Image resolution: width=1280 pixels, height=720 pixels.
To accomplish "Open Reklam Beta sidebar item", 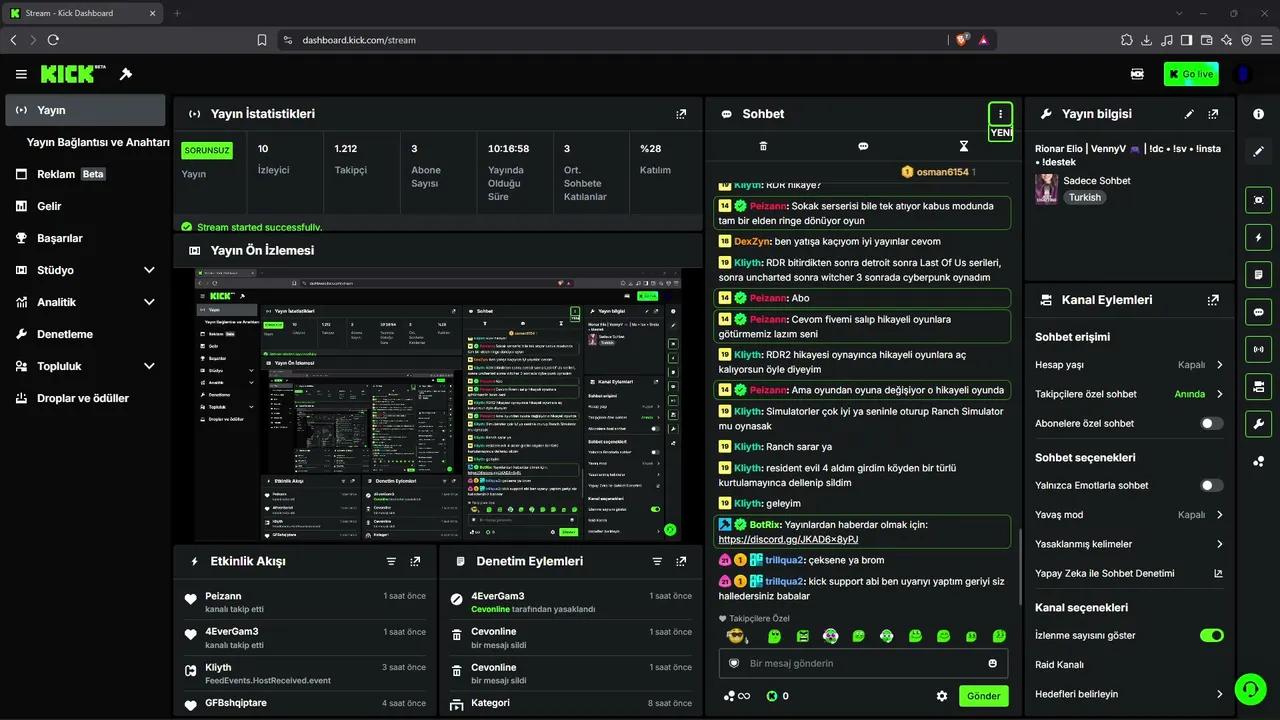I will [x=85, y=174].
